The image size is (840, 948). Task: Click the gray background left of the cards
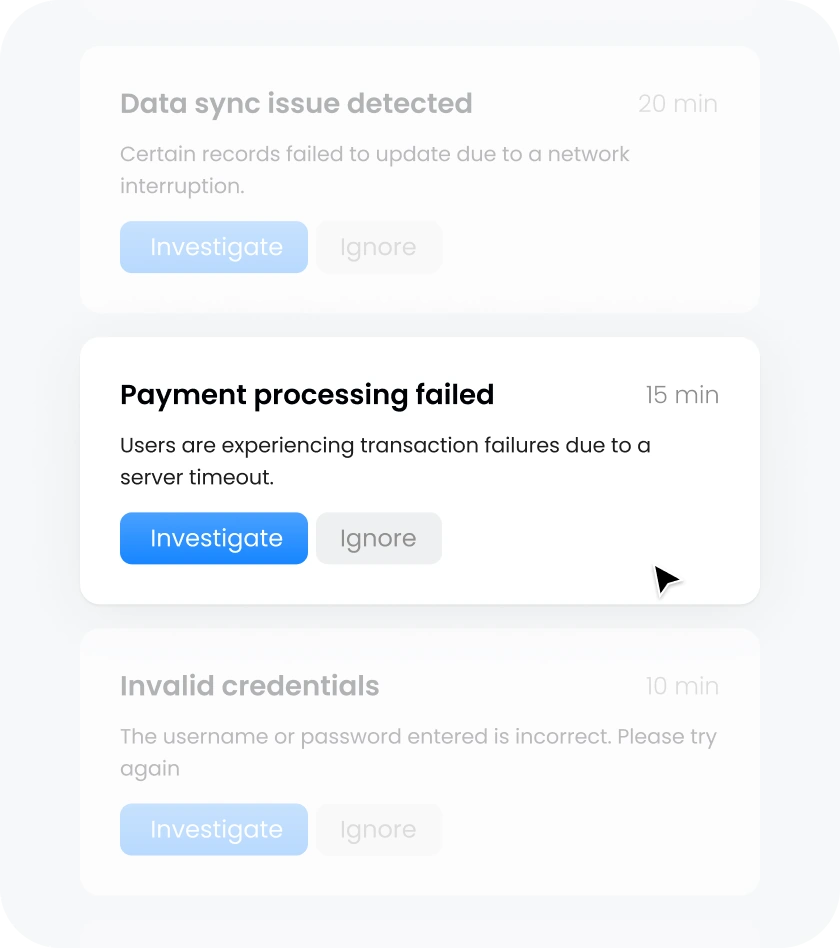pyautogui.click(x=40, y=470)
